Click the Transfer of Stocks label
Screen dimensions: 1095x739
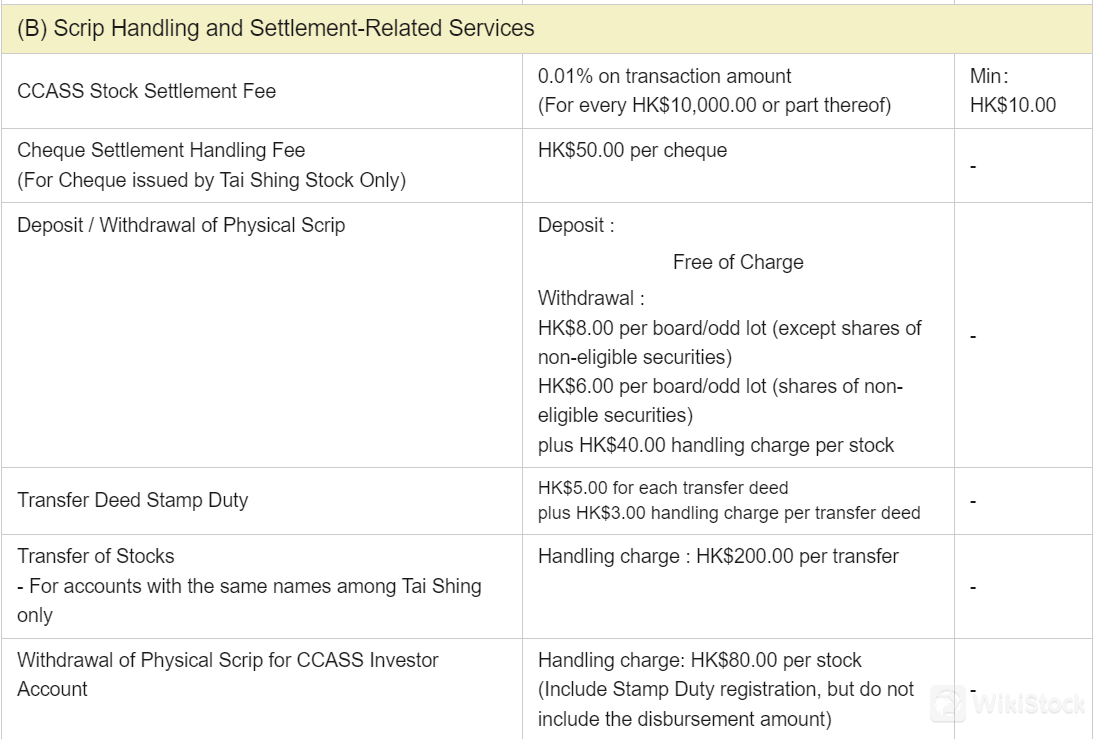(96, 557)
